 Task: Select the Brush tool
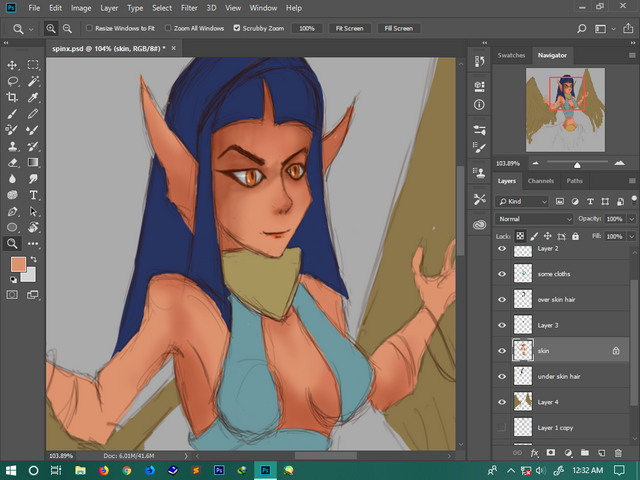pyautogui.click(x=12, y=114)
